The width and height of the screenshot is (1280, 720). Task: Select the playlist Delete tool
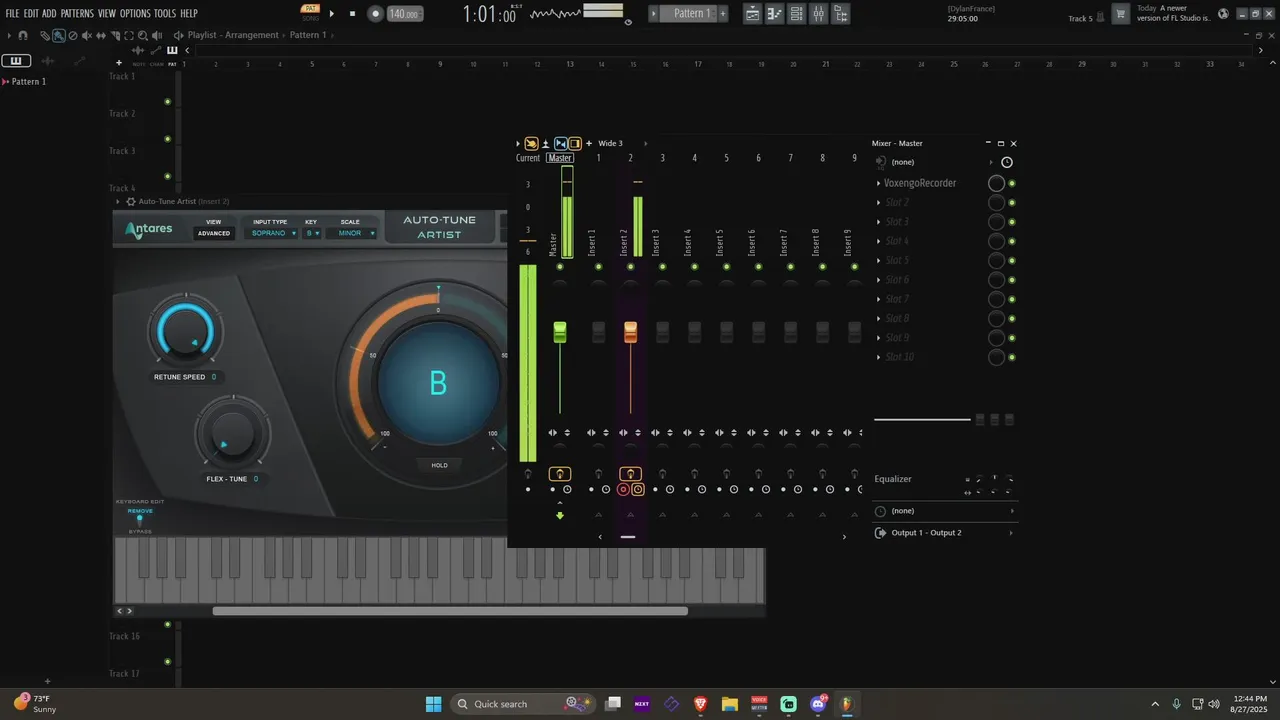[x=73, y=35]
